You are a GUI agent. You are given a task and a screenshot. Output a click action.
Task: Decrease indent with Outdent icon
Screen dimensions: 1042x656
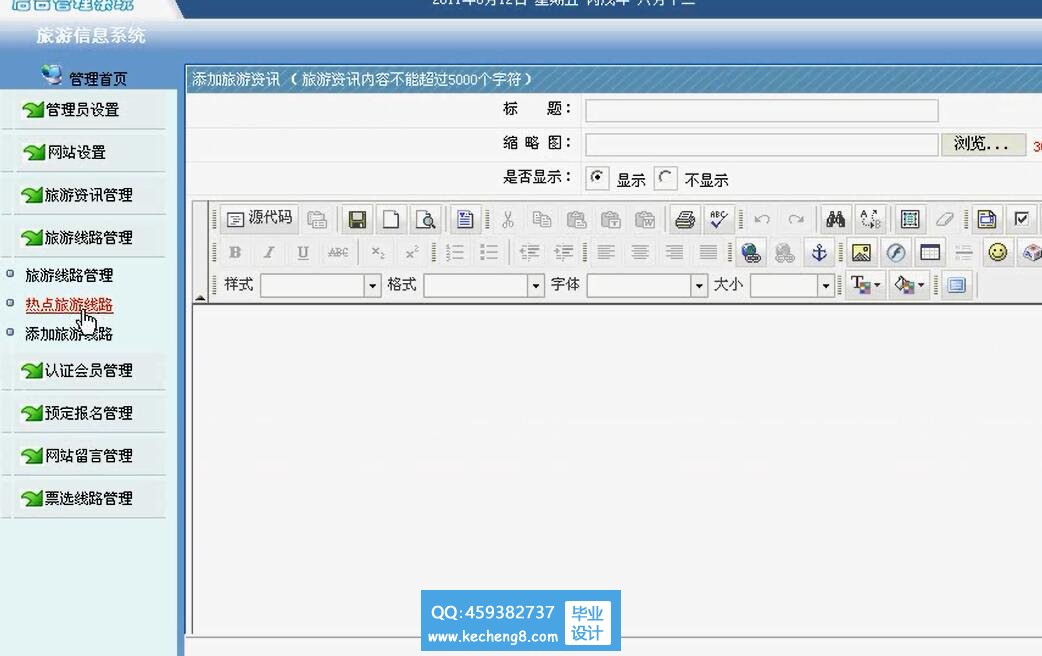[x=530, y=253]
